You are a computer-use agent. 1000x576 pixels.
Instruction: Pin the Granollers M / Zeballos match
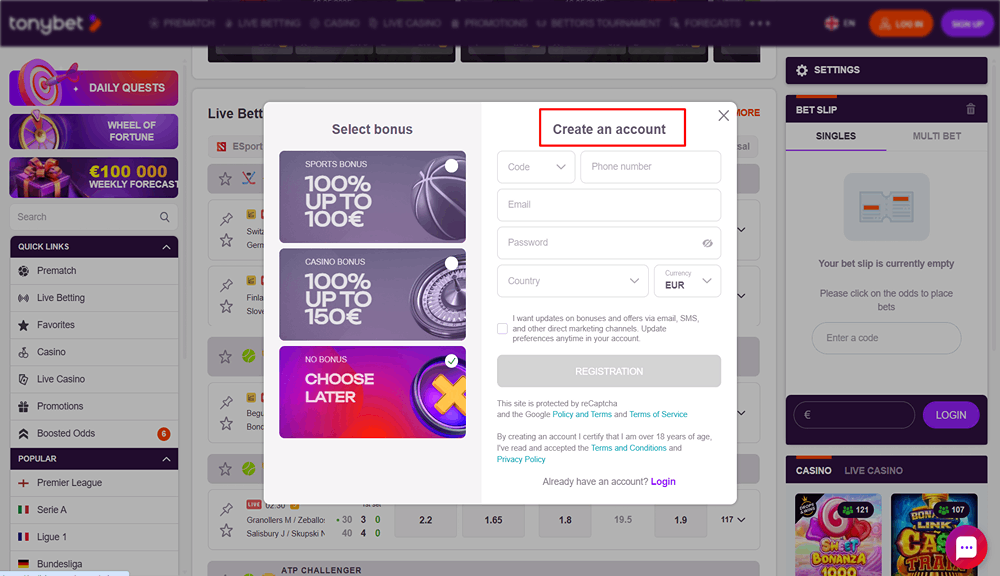pos(226,509)
